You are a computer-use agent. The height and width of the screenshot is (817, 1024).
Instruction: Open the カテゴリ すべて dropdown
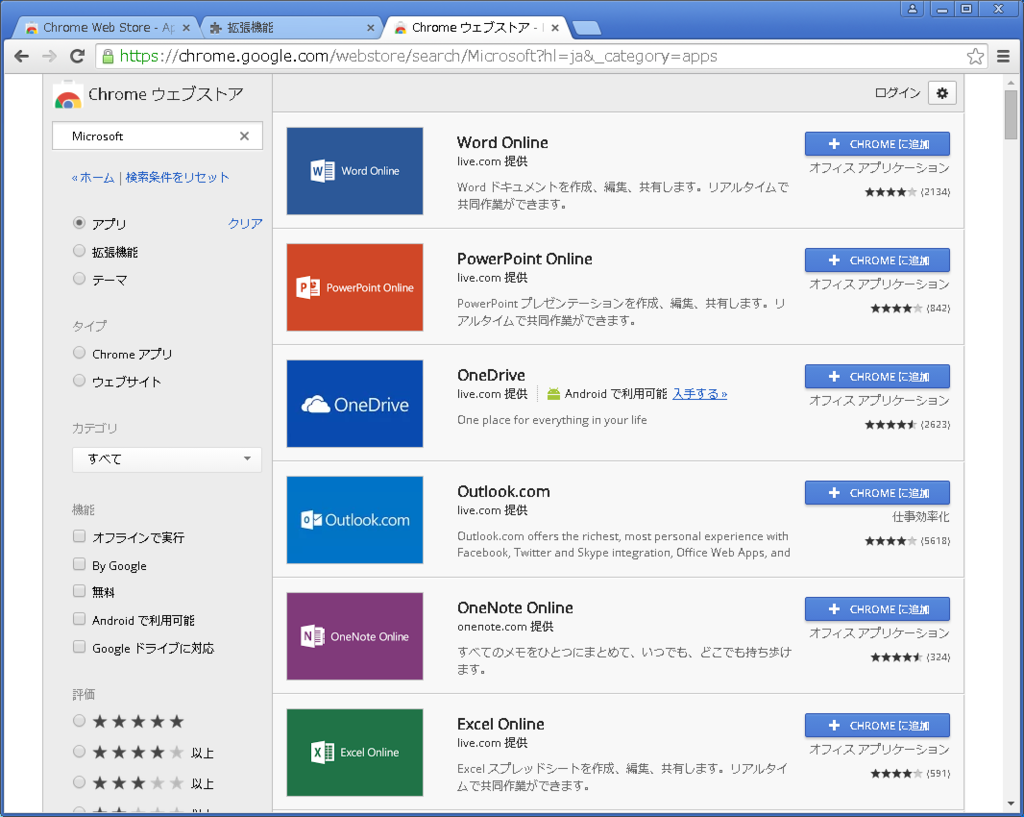coord(167,459)
